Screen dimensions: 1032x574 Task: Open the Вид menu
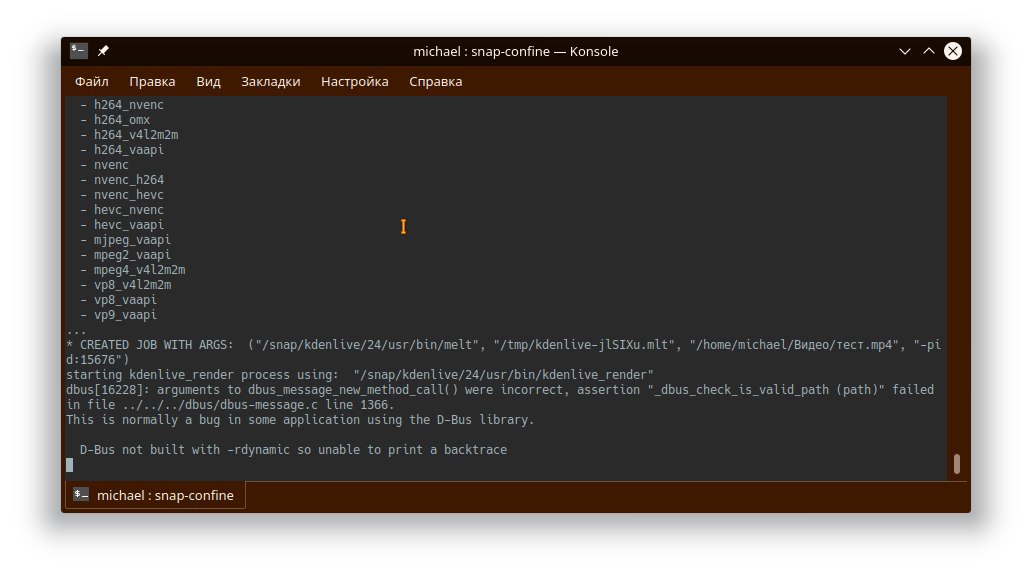[x=208, y=82]
